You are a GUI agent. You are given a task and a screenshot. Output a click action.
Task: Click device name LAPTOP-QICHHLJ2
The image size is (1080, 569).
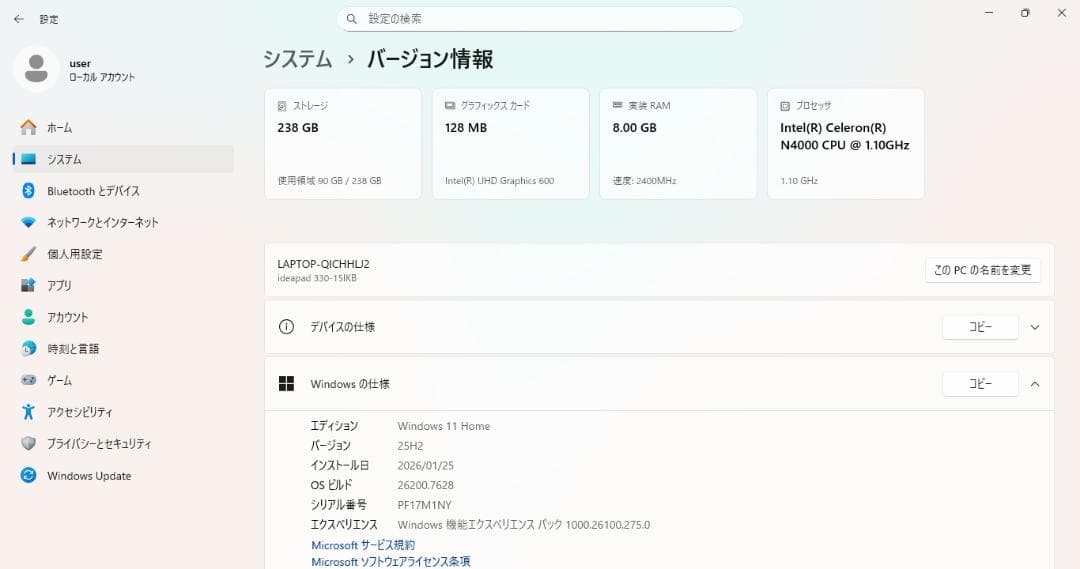pyautogui.click(x=323, y=264)
